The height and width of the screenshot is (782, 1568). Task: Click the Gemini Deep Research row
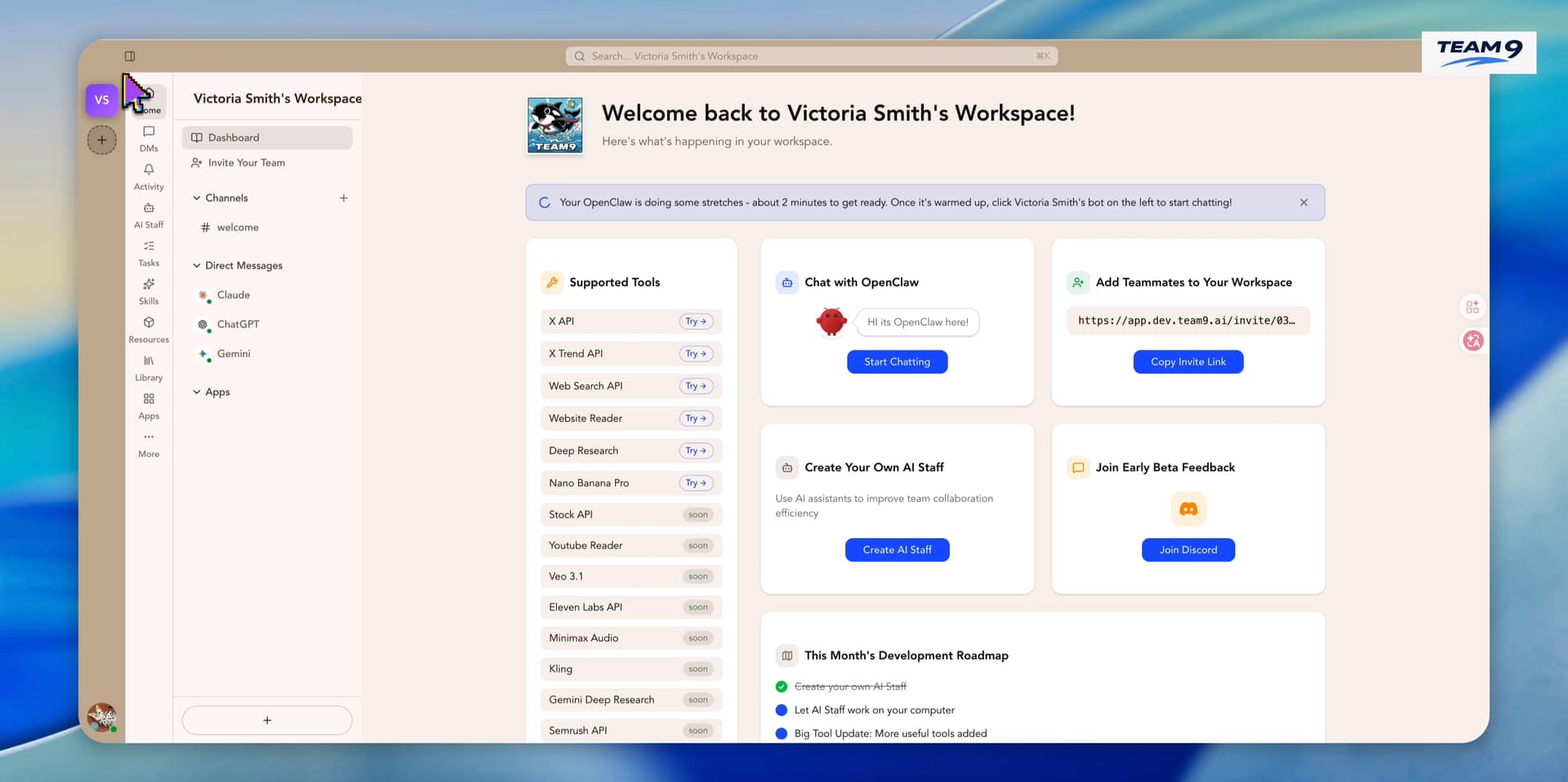(x=631, y=700)
